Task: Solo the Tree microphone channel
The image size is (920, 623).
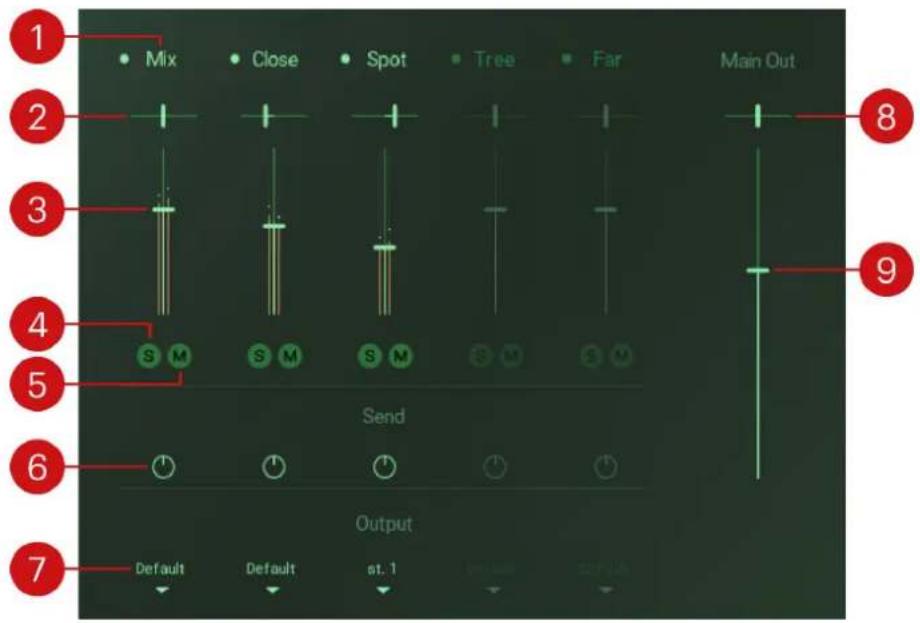Action: coord(481,355)
